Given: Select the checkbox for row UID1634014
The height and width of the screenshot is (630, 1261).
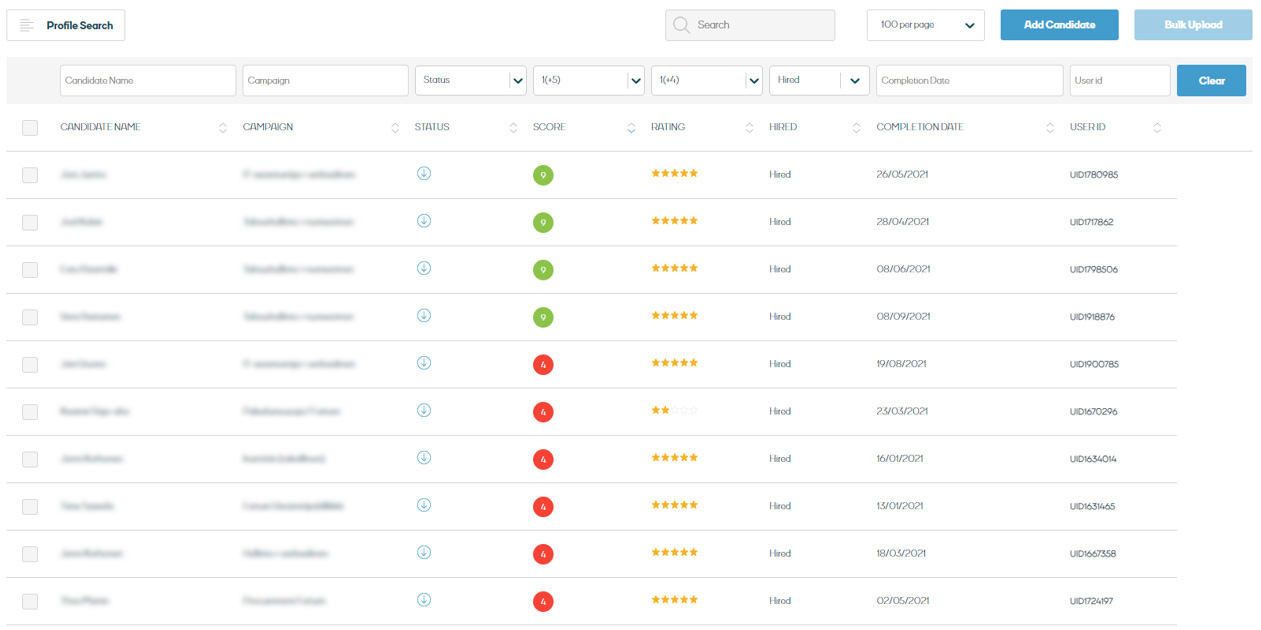Looking at the screenshot, I should [x=30, y=459].
